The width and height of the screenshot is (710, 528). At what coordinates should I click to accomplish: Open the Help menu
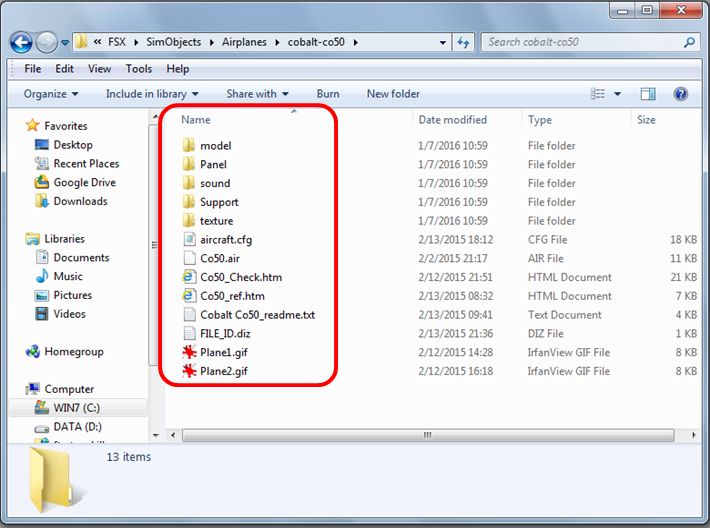178,69
